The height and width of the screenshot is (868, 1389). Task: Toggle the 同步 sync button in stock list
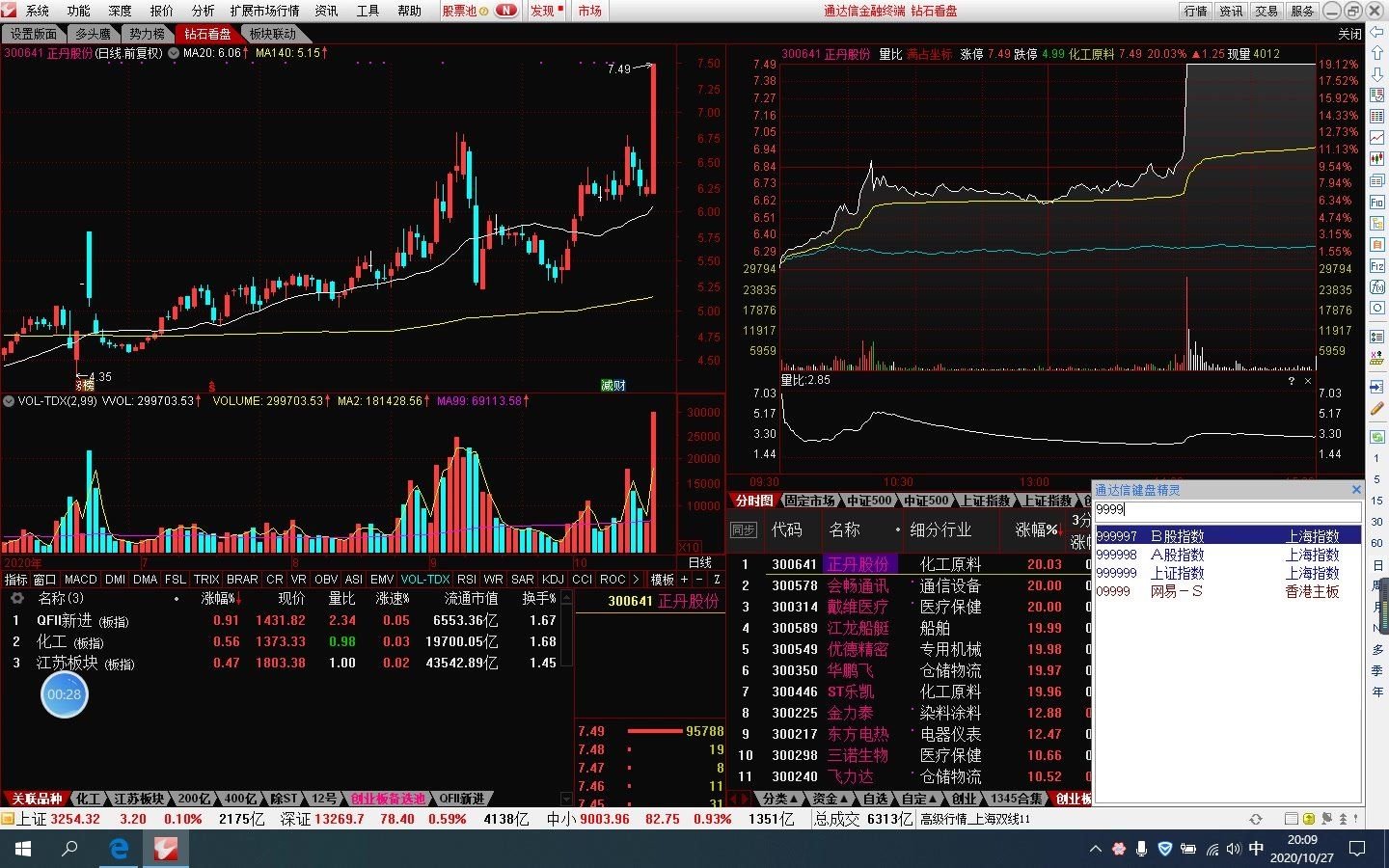744,530
